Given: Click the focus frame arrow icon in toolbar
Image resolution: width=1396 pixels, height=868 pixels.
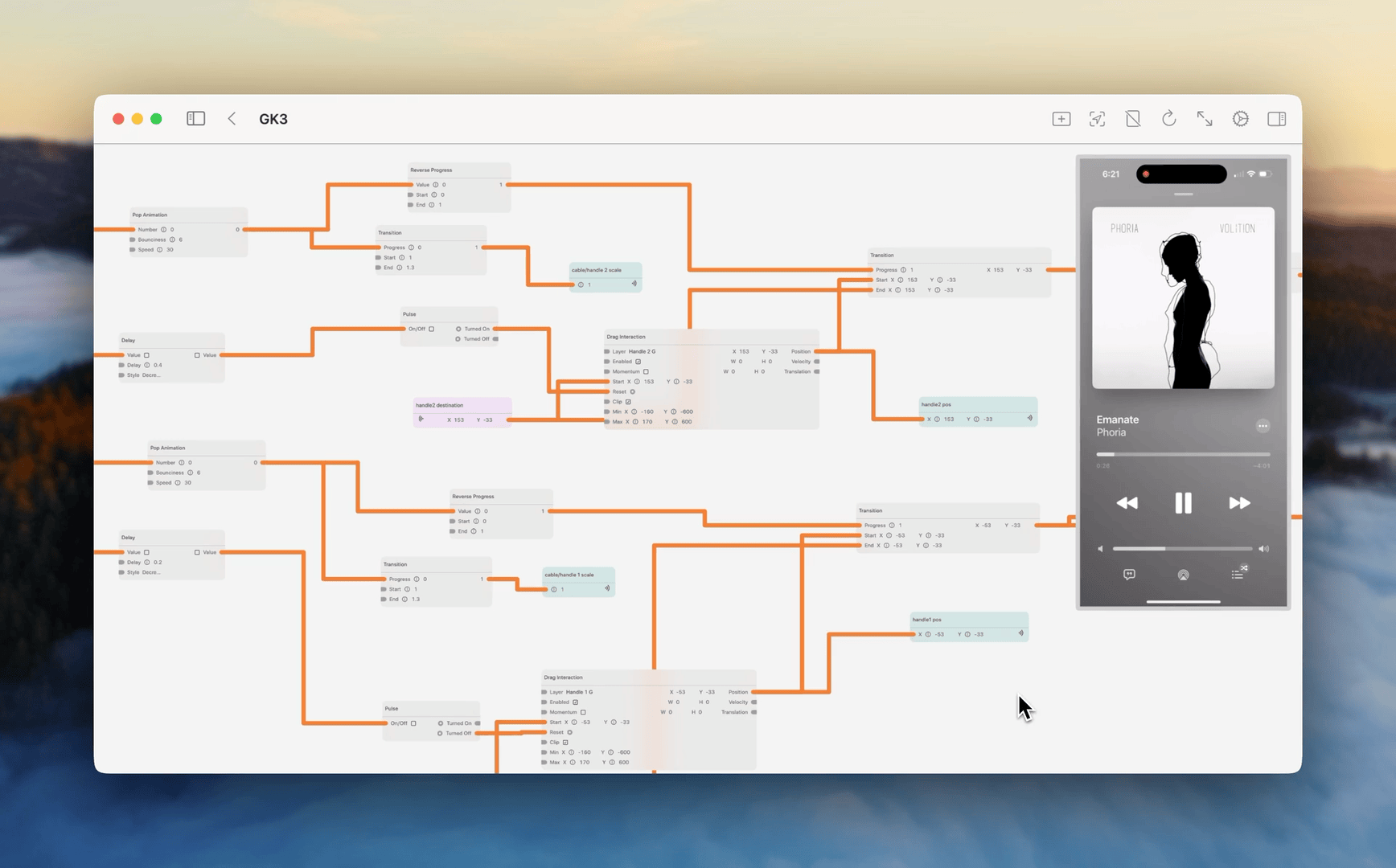Looking at the screenshot, I should click(x=1097, y=119).
